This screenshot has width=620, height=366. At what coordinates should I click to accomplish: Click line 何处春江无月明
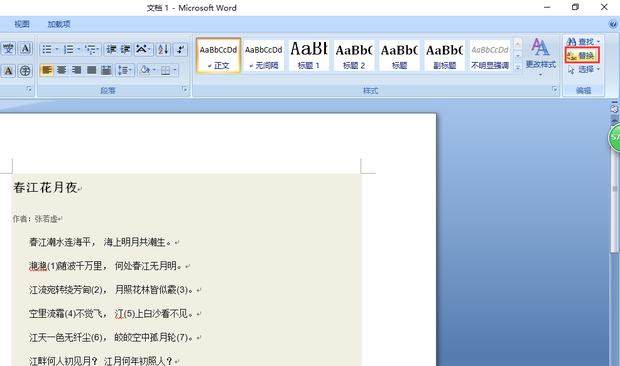point(145,266)
